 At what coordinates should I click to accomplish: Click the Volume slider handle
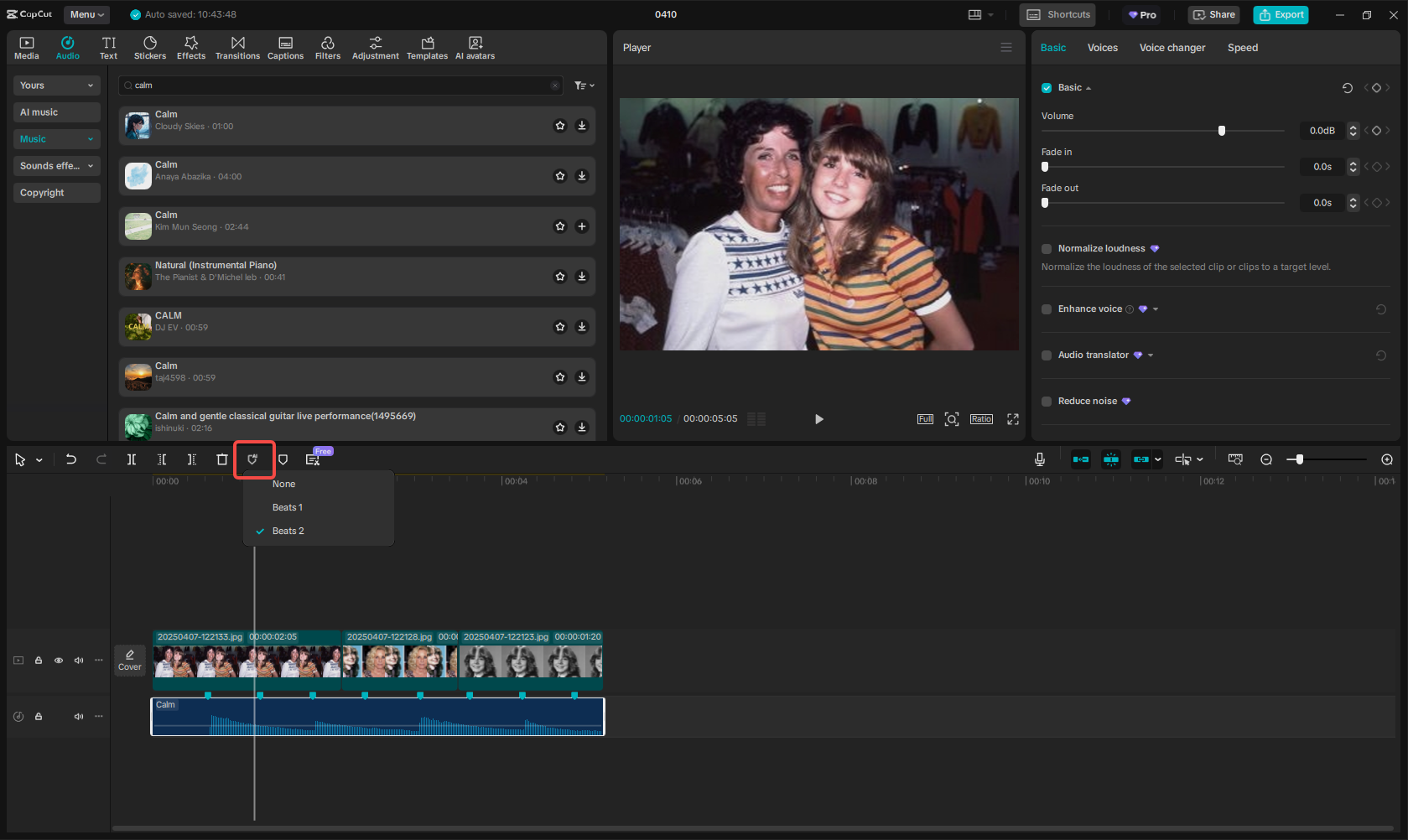click(x=1222, y=131)
